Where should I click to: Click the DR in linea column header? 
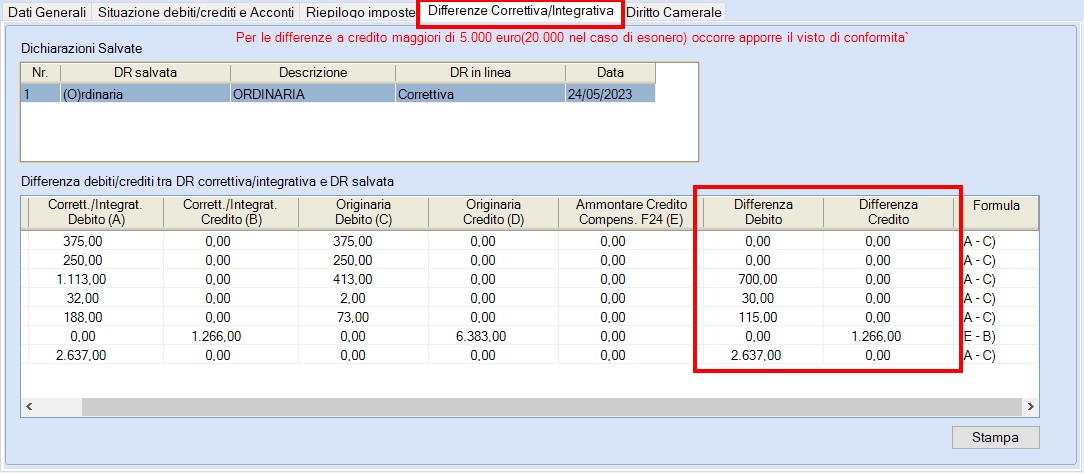click(x=480, y=73)
